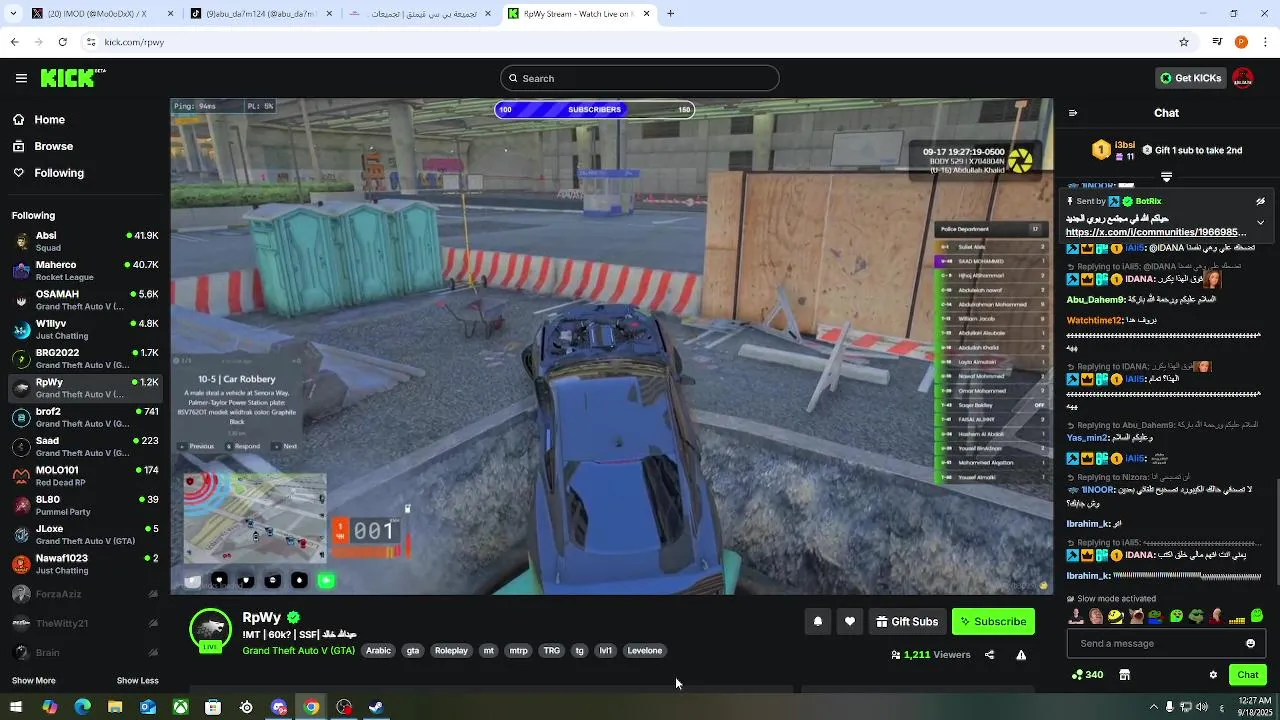Click the green Chat send button

click(1247, 675)
